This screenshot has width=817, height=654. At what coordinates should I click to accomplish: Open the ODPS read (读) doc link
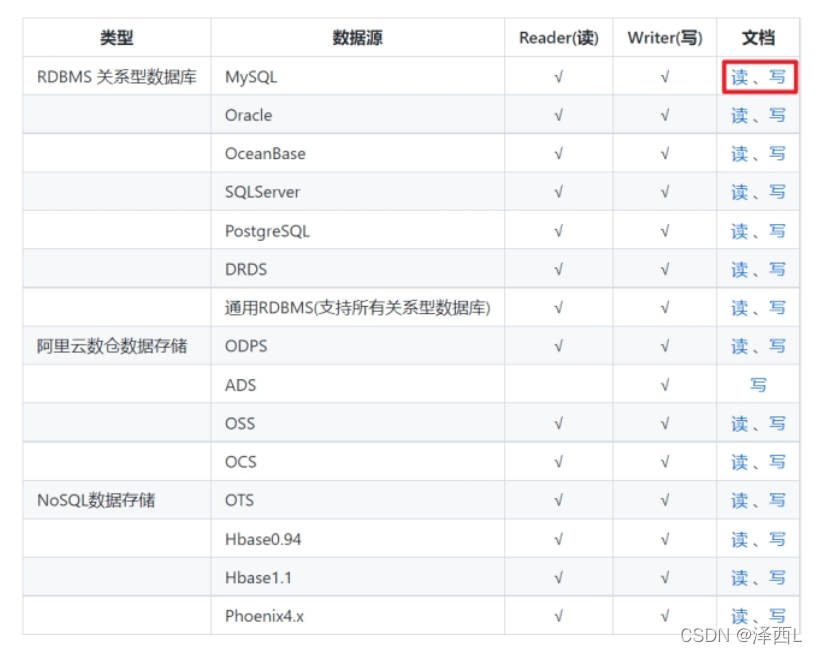coord(739,346)
